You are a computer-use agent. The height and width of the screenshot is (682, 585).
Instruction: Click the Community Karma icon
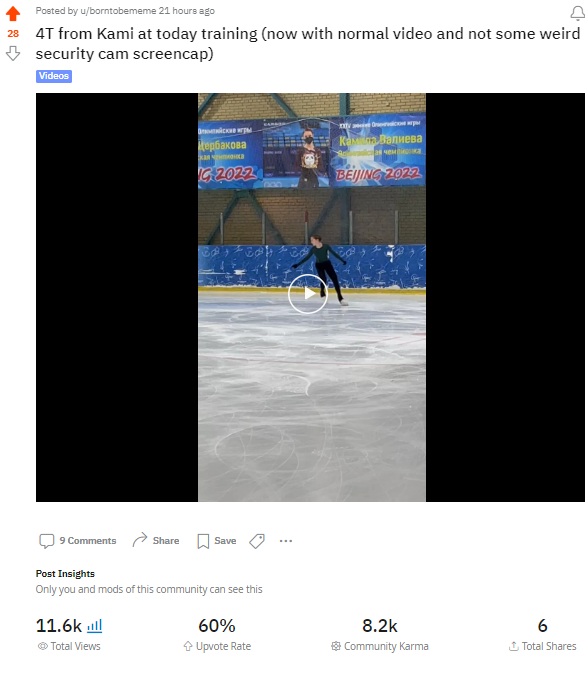pyautogui.click(x=336, y=646)
